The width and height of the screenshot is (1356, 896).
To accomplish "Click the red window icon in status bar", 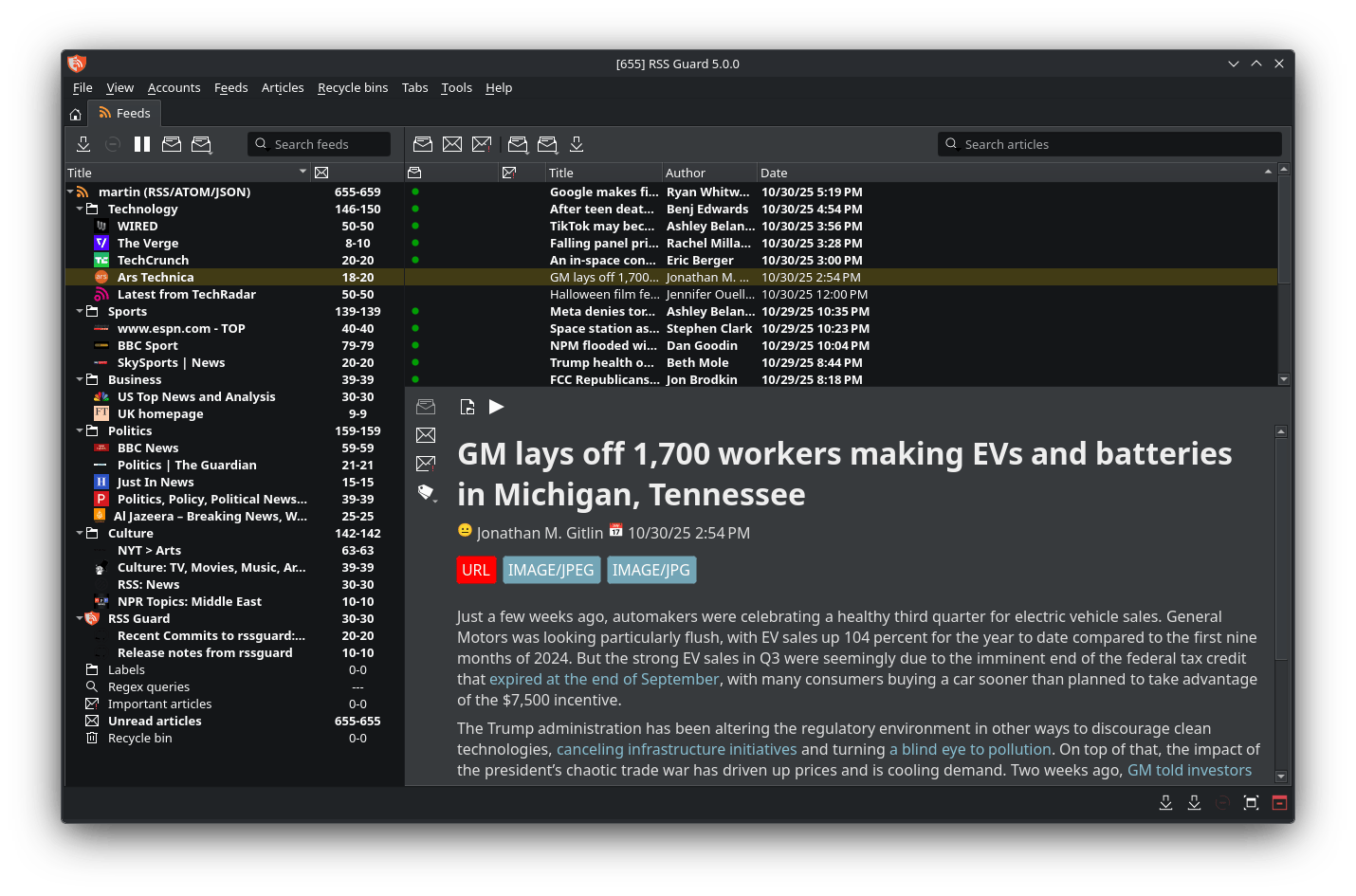I will click(1280, 803).
